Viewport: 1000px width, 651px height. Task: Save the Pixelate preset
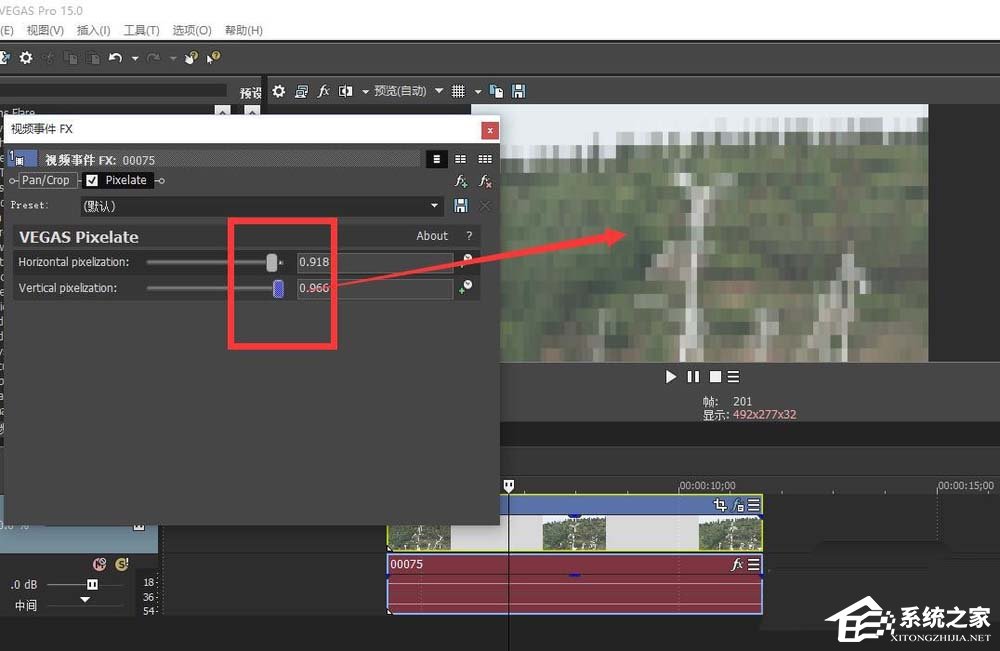point(461,206)
